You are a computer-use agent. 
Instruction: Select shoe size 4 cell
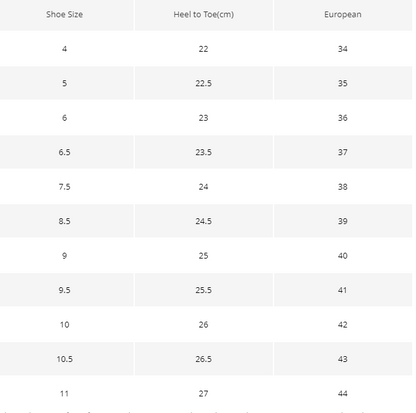(65, 49)
